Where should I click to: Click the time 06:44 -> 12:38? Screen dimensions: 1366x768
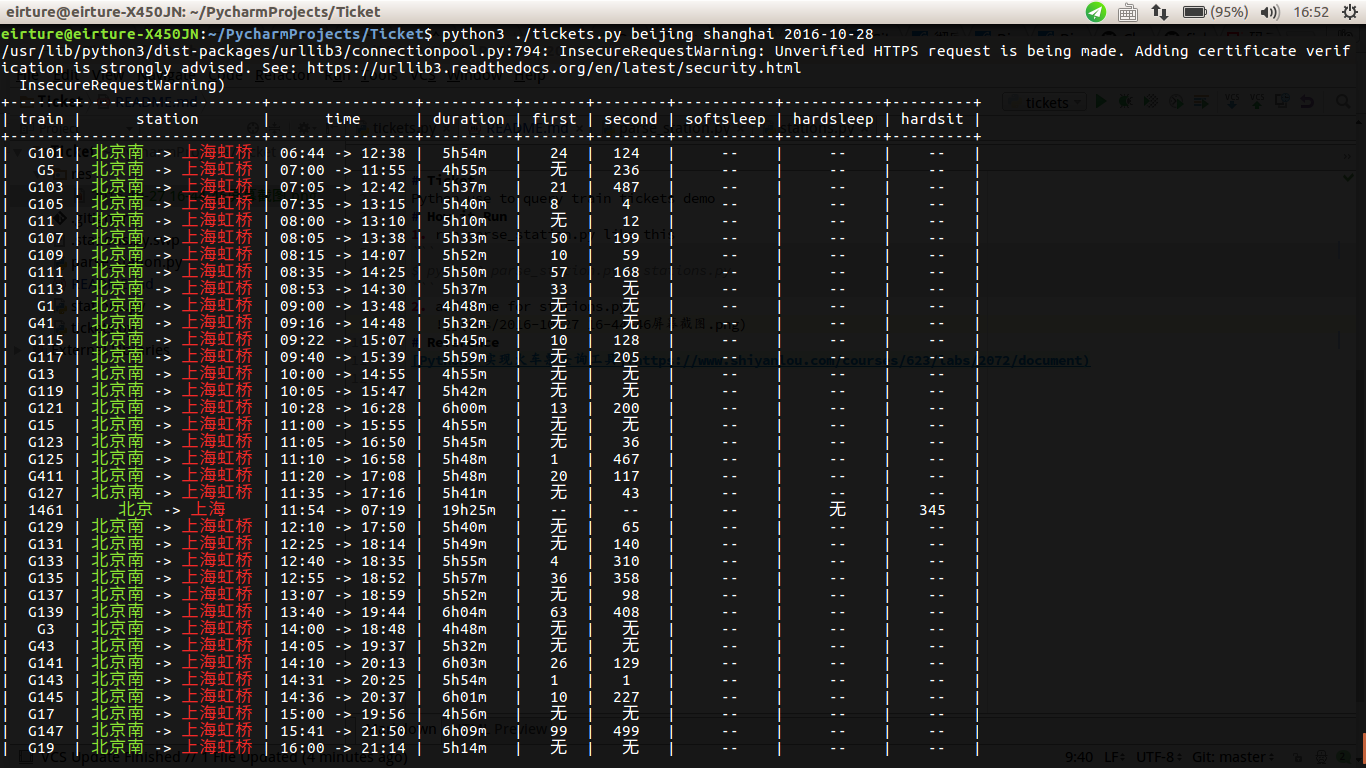click(x=342, y=153)
